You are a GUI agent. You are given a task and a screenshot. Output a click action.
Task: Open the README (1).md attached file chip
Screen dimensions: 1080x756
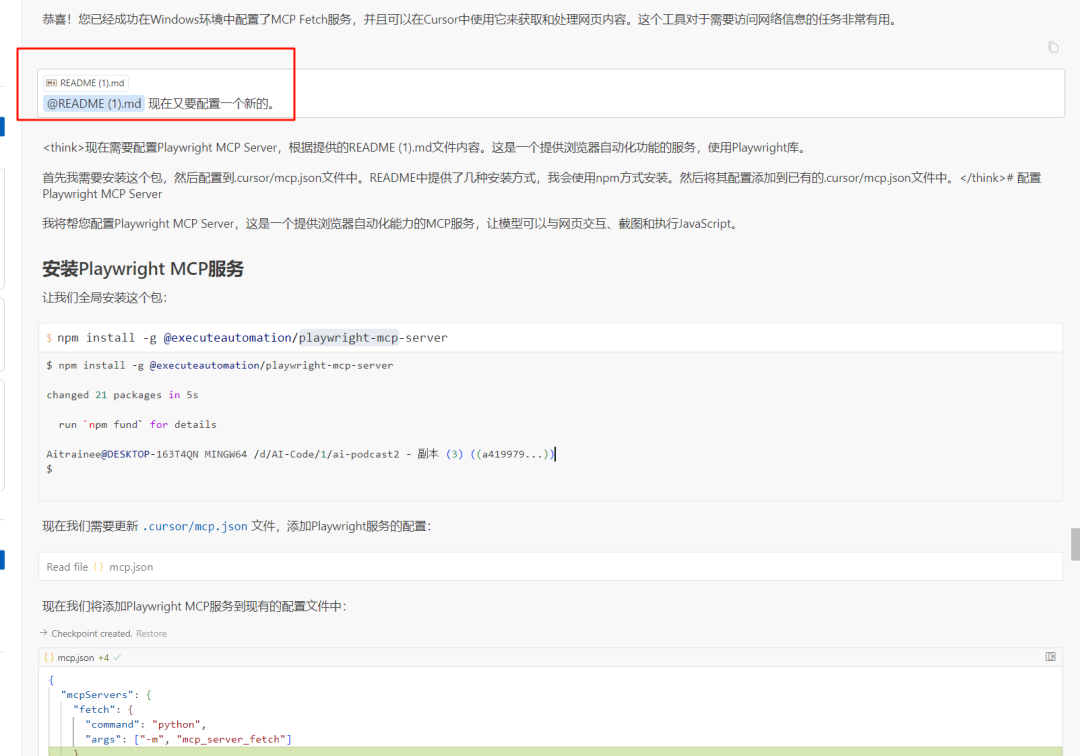tap(85, 83)
